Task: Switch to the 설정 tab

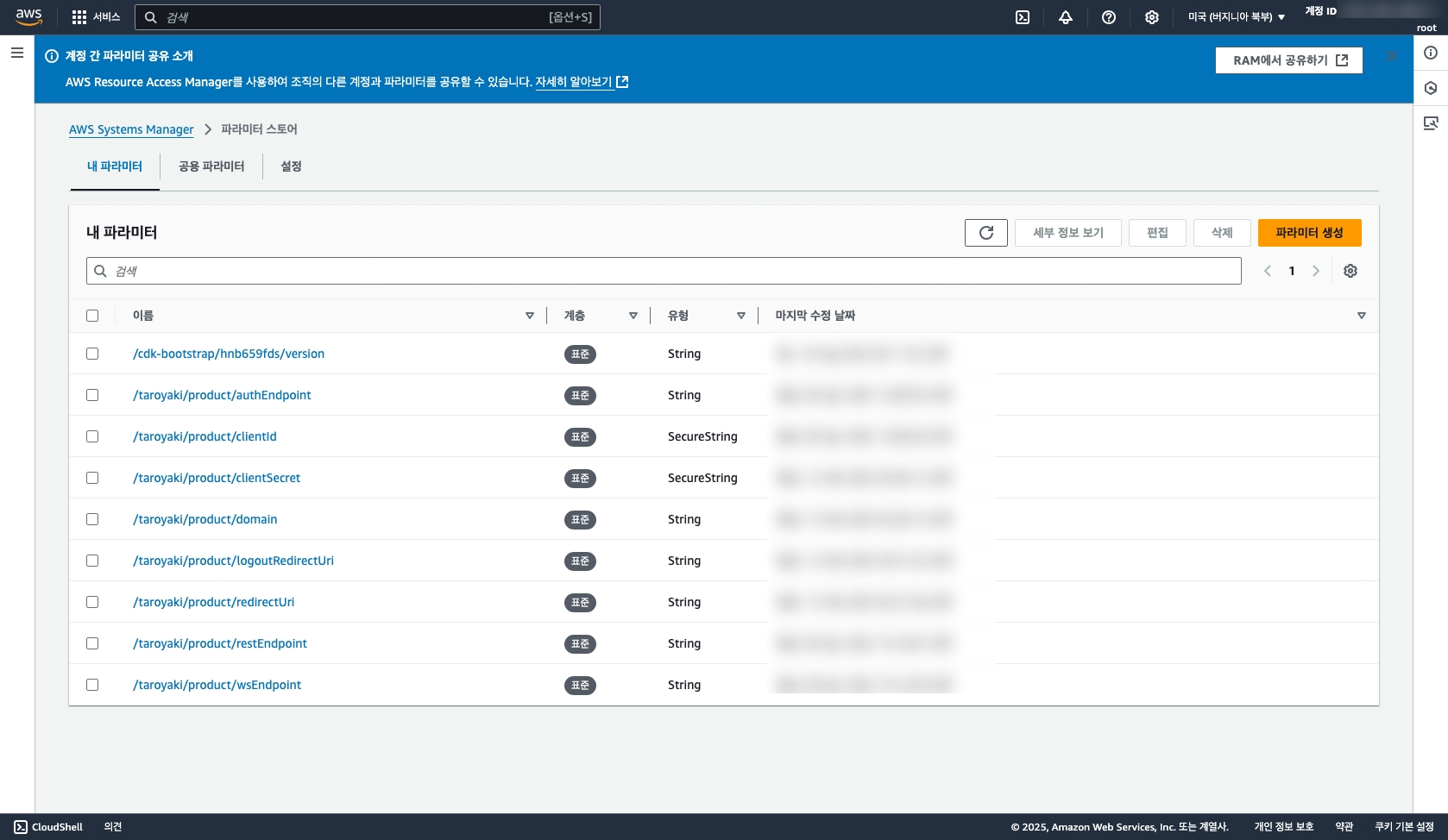Action: point(291,166)
